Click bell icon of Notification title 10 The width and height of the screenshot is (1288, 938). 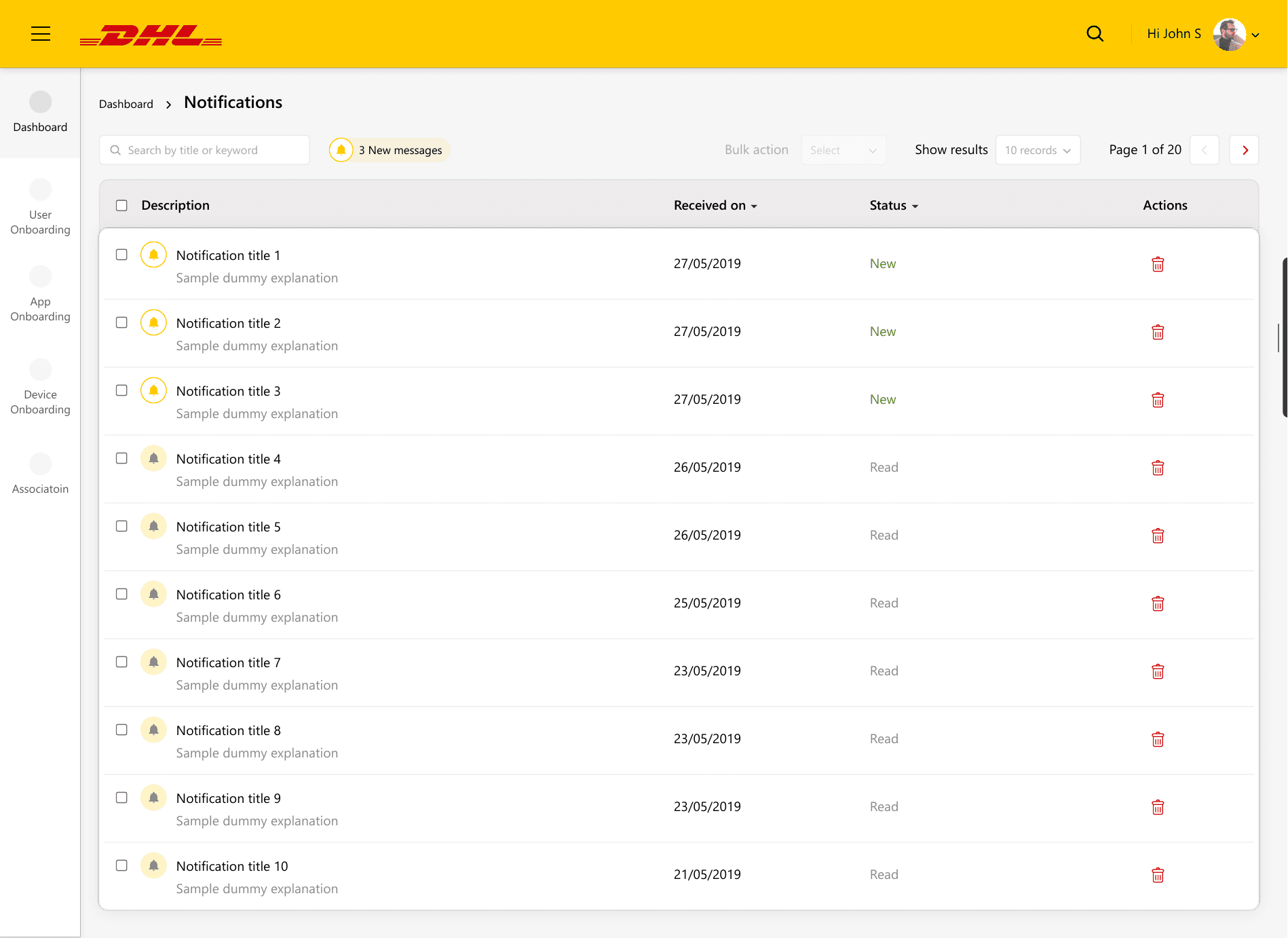[153, 865]
